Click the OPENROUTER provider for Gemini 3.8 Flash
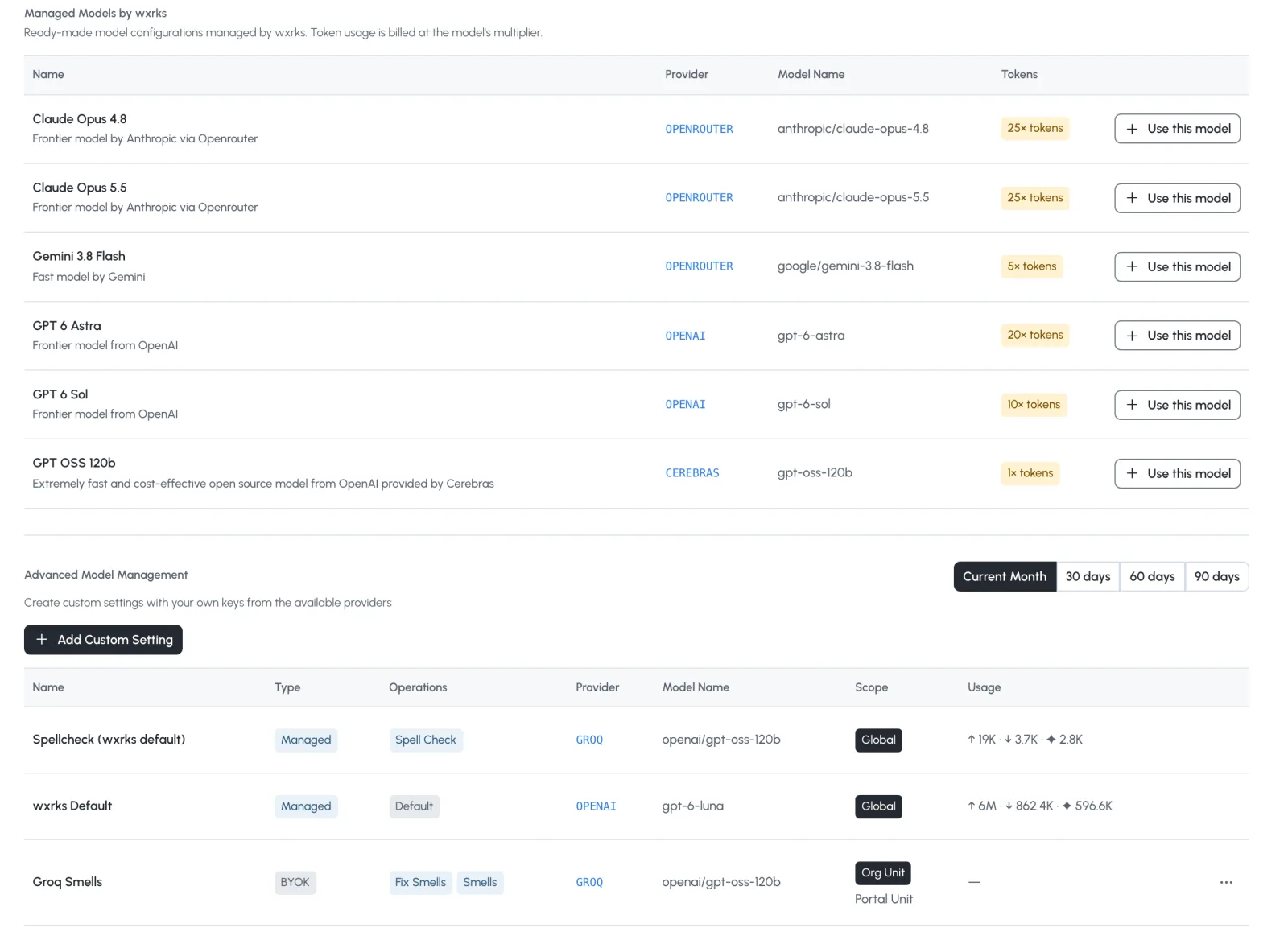Viewport: 1288px width, 936px height. (699, 266)
